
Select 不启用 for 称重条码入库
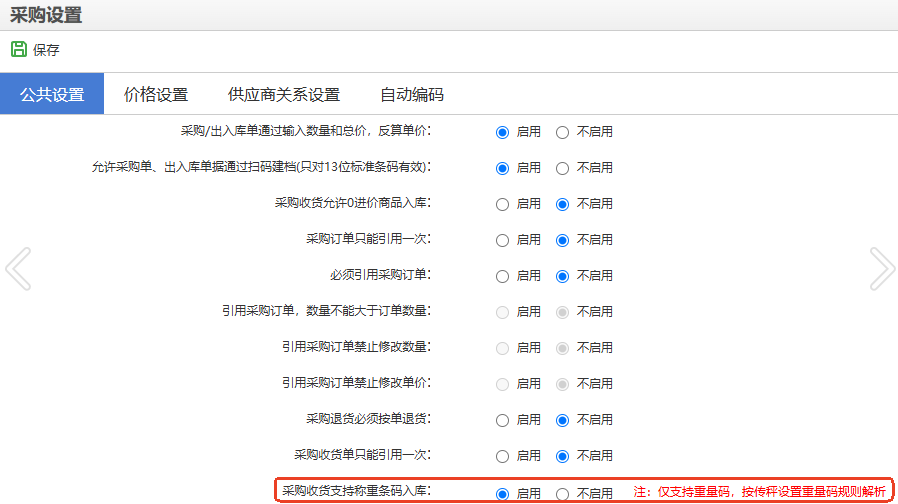point(563,493)
